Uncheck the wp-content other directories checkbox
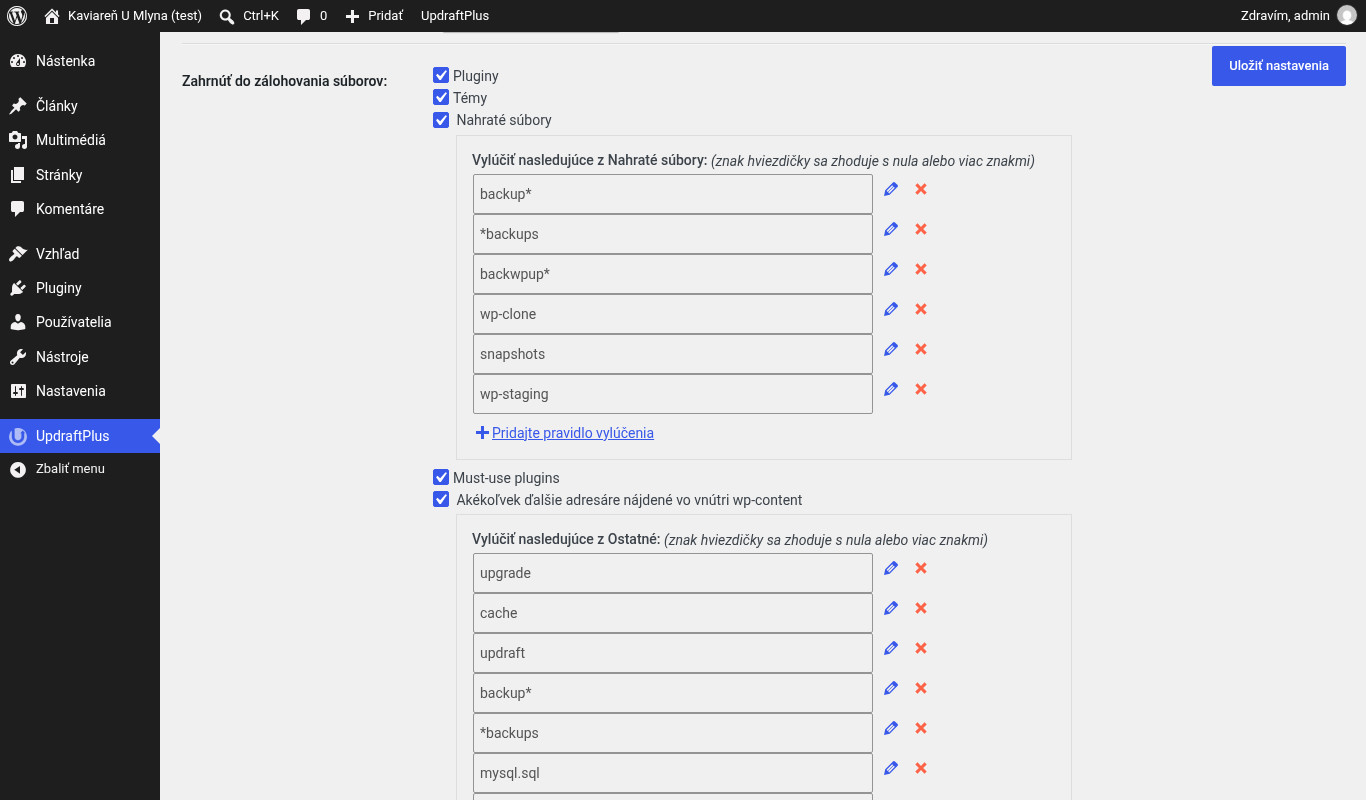The height and width of the screenshot is (800, 1366). (441, 499)
